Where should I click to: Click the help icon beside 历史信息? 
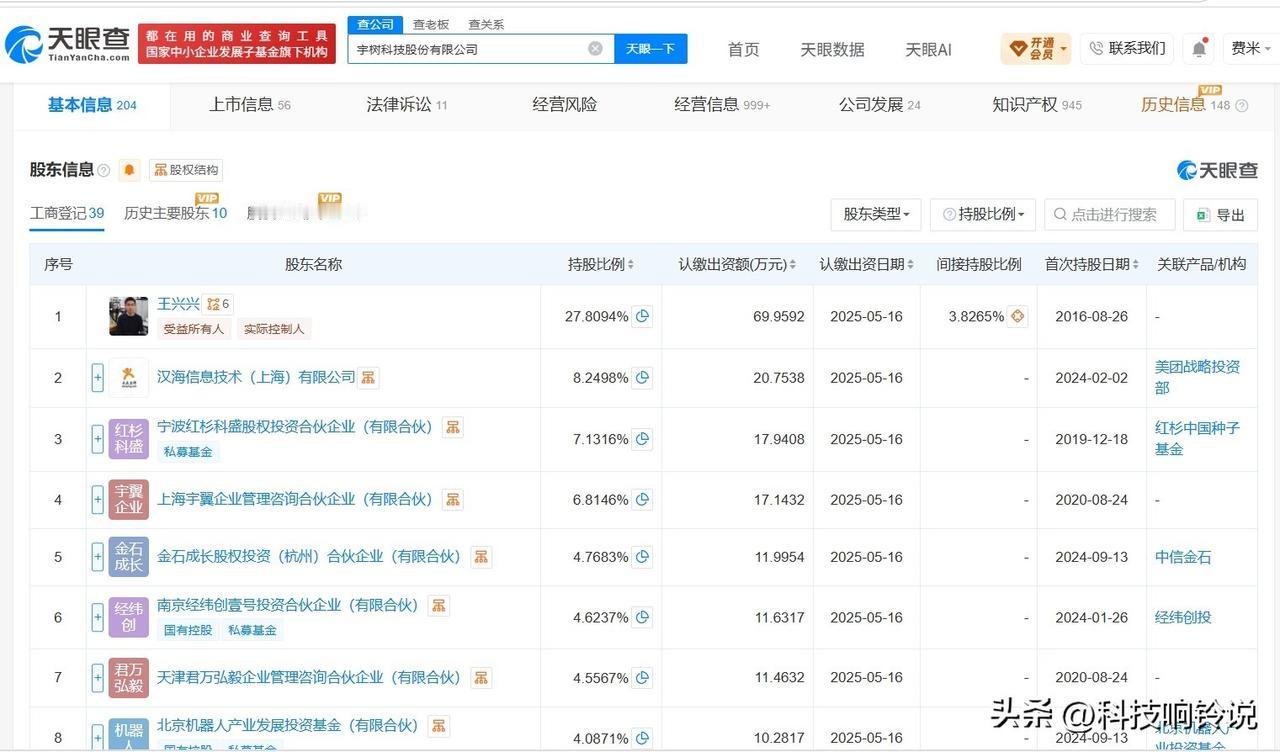pyautogui.click(x=1242, y=105)
